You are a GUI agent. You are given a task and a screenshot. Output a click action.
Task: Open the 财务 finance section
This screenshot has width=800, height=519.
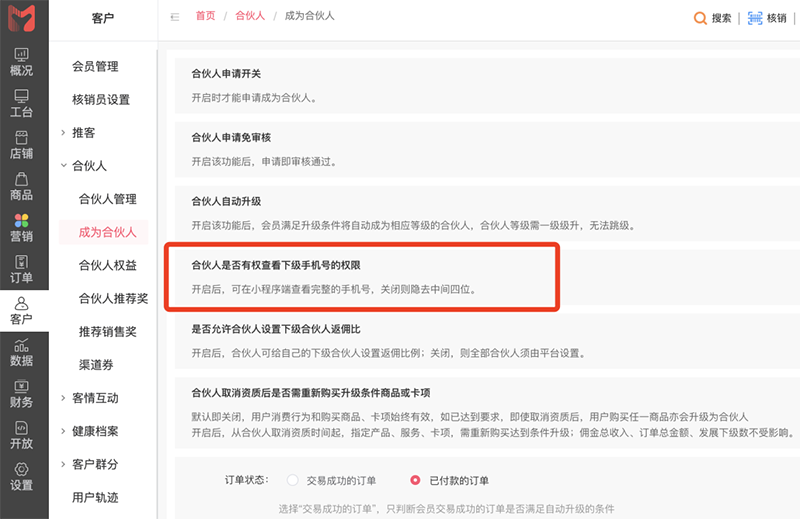(21, 394)
